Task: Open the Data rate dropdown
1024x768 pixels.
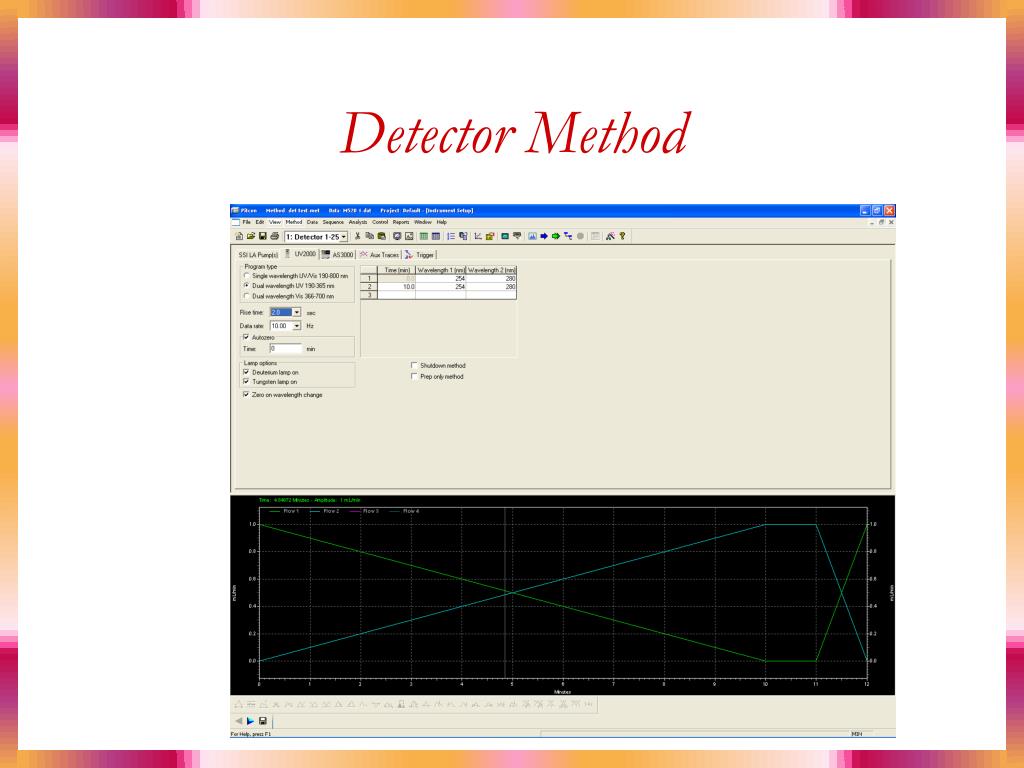Action: click(x=296, y=325)
